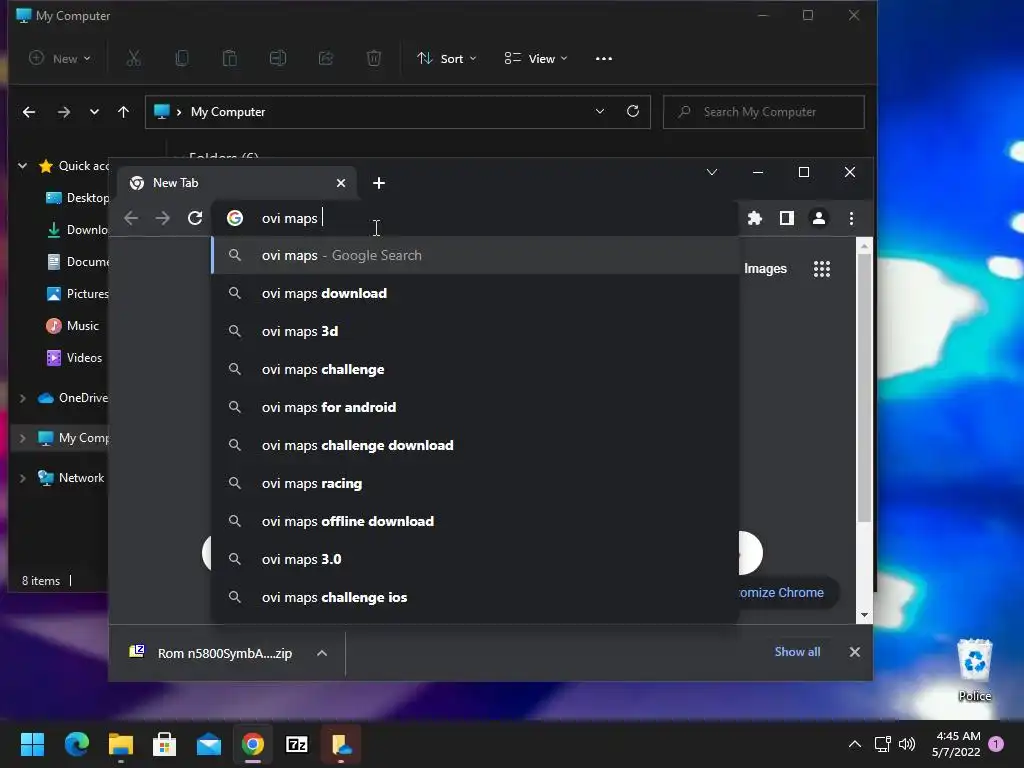1024x768 pixels.
Task: Click Chrome's back arrow
Action: point(131,217)
